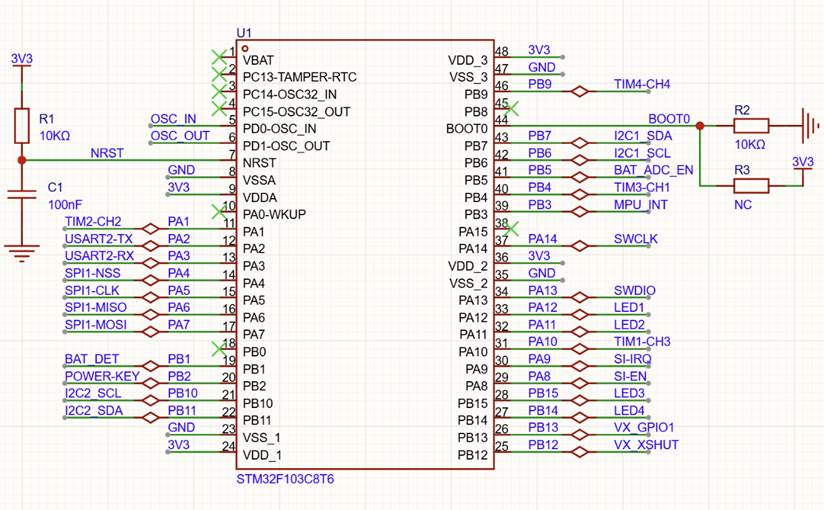Select the NC value label under R3

743,205
